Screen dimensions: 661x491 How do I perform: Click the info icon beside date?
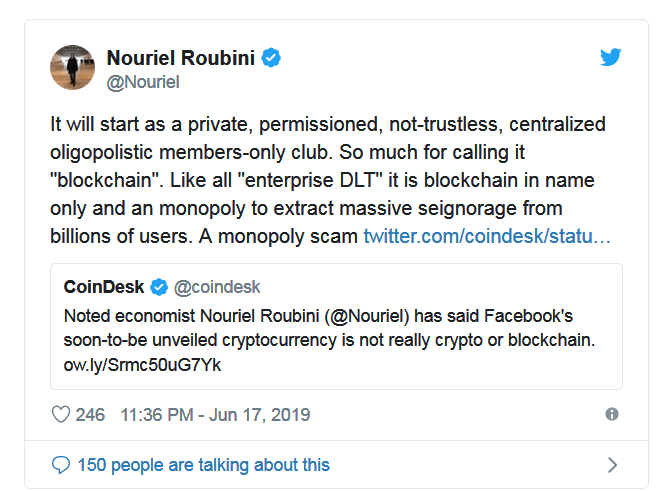click(612, 414)
